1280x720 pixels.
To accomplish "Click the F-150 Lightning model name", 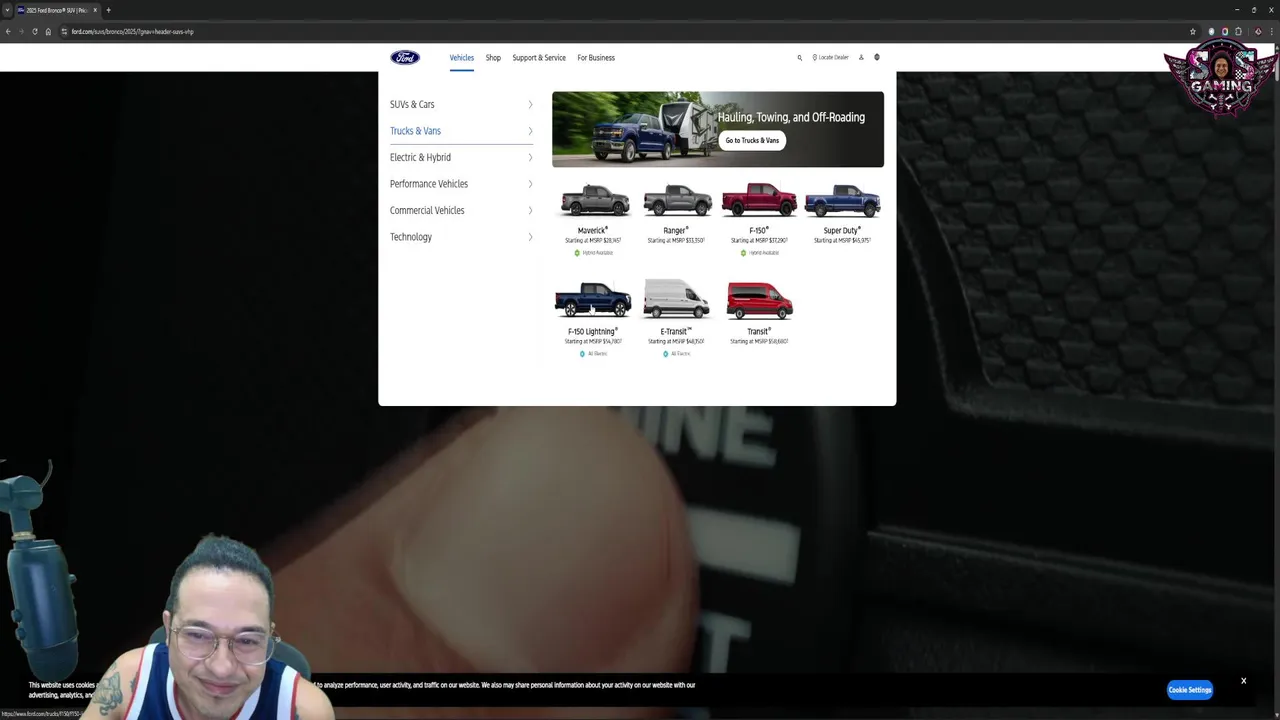I will coord(593,331).
